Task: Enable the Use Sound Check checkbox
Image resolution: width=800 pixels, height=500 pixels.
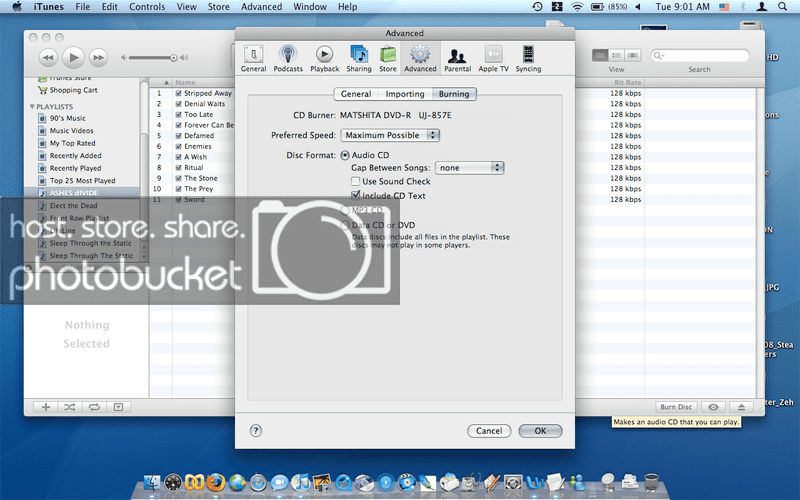Action: tap(356, 181)
